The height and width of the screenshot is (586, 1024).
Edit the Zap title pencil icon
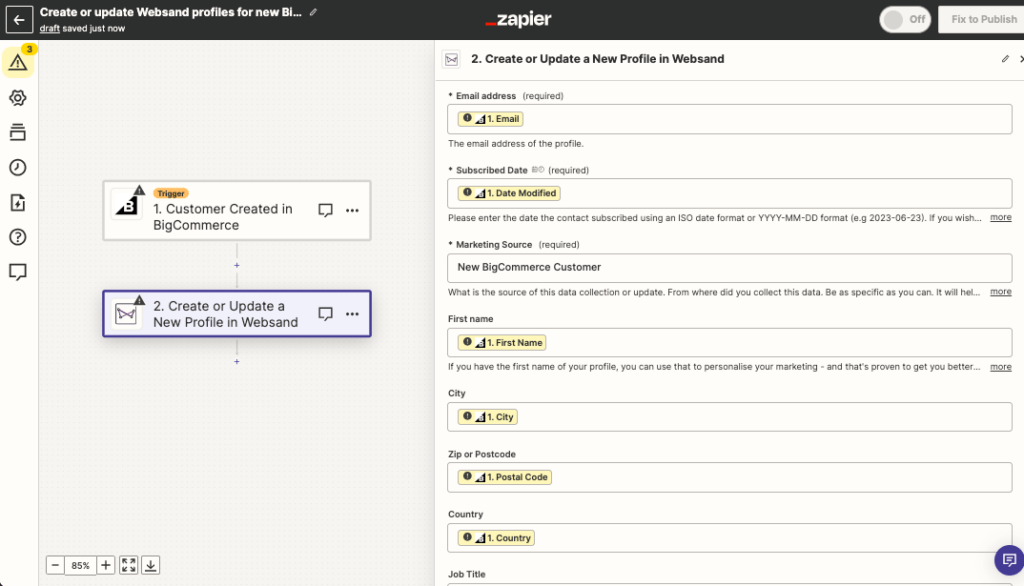[x=313, y=12]
